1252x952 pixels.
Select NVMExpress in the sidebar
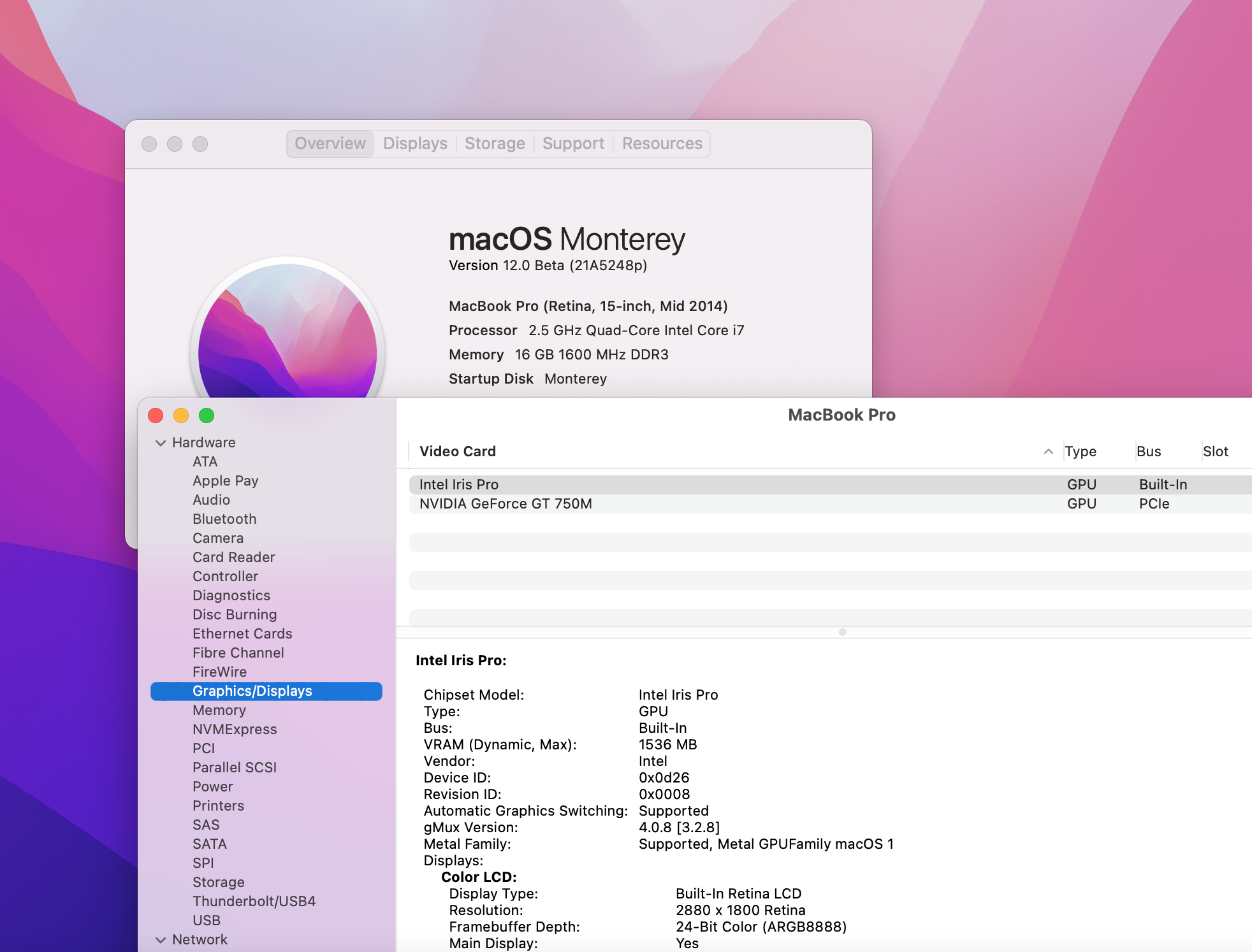tap(235, 730)
